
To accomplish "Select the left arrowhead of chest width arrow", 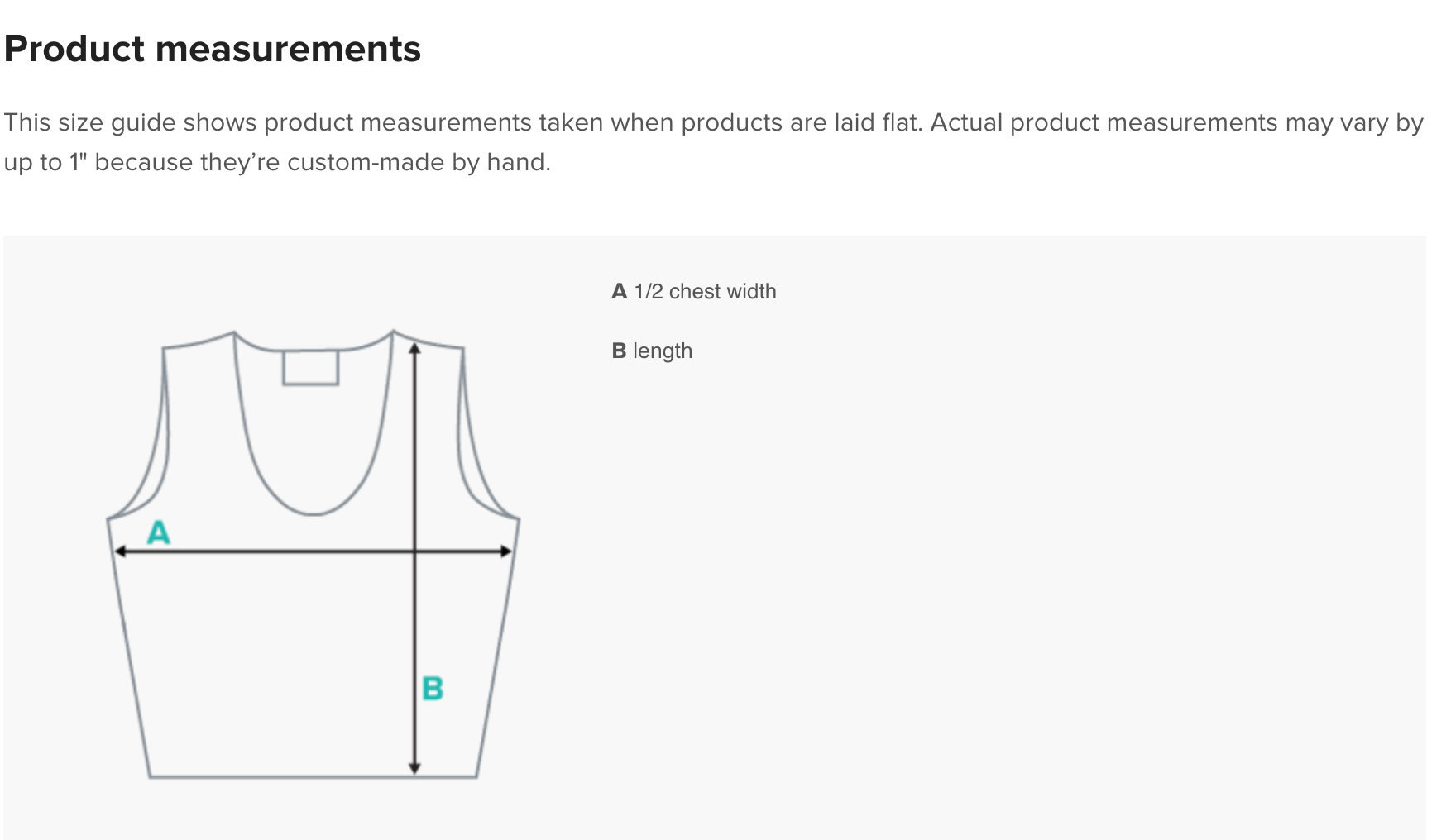I will [120, 551].
